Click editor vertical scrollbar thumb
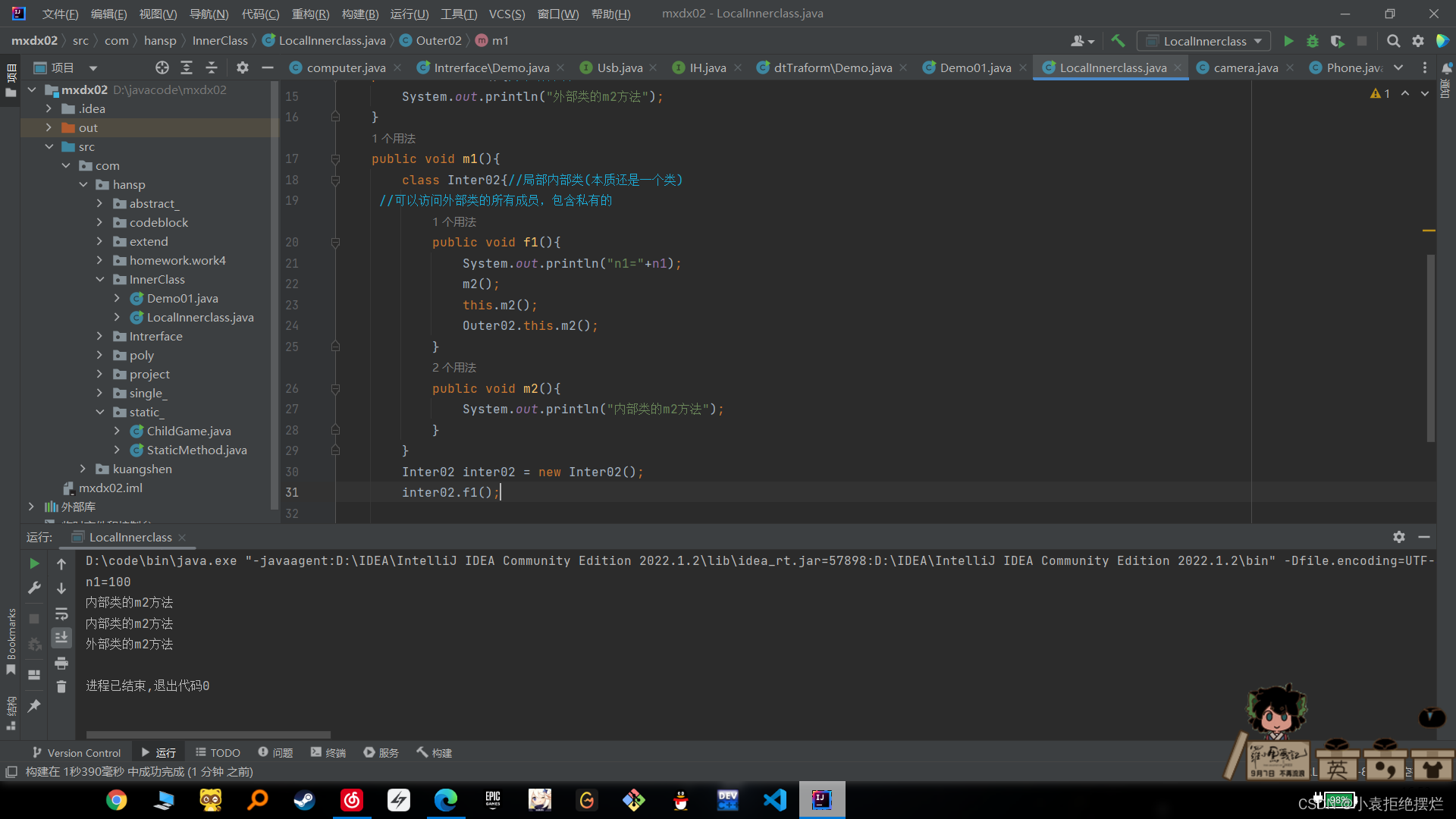The width and height of the screenshot is (1456, 819). pyautogui.click(x=1430, y=348)
